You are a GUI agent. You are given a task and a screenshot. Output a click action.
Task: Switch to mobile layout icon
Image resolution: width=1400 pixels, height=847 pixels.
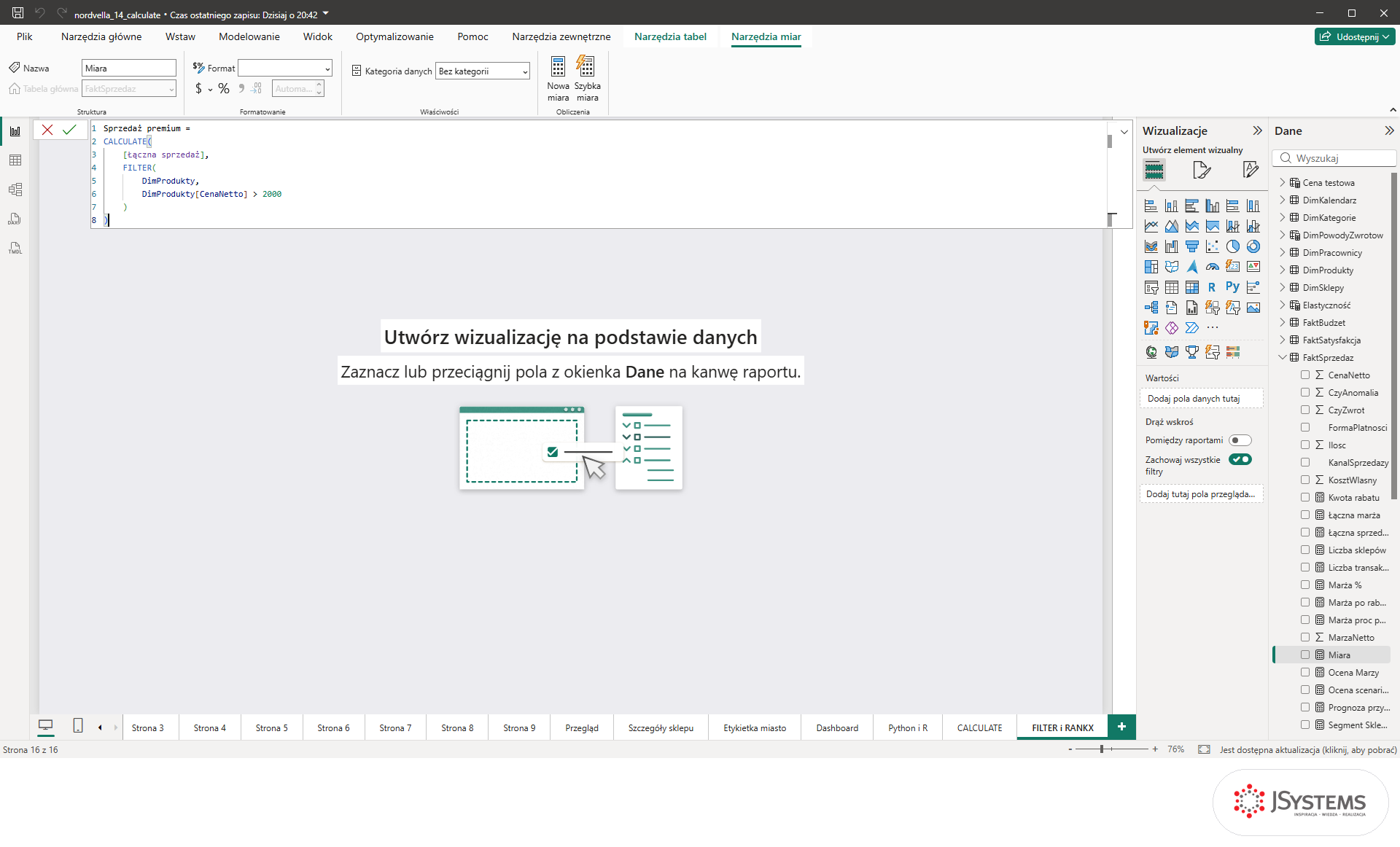click(x=78, y=726)
